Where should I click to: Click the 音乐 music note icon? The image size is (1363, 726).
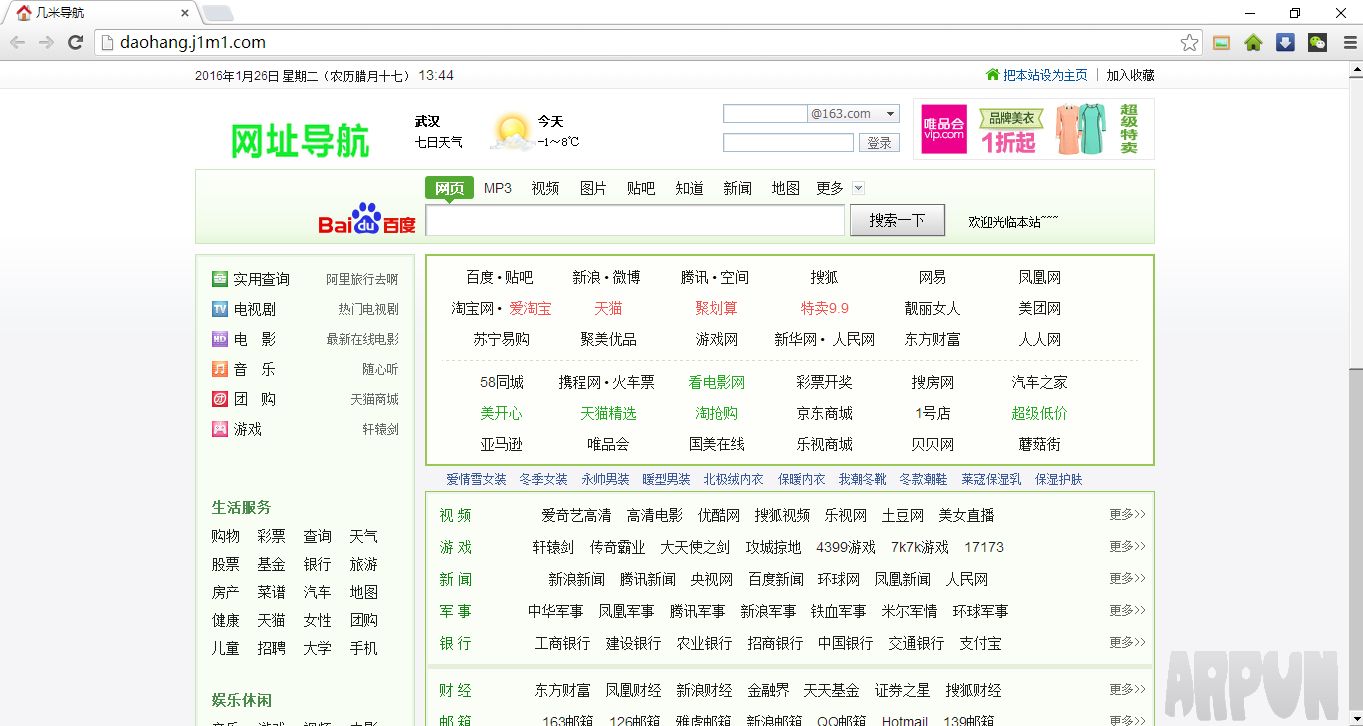click(x=220, y=369)
